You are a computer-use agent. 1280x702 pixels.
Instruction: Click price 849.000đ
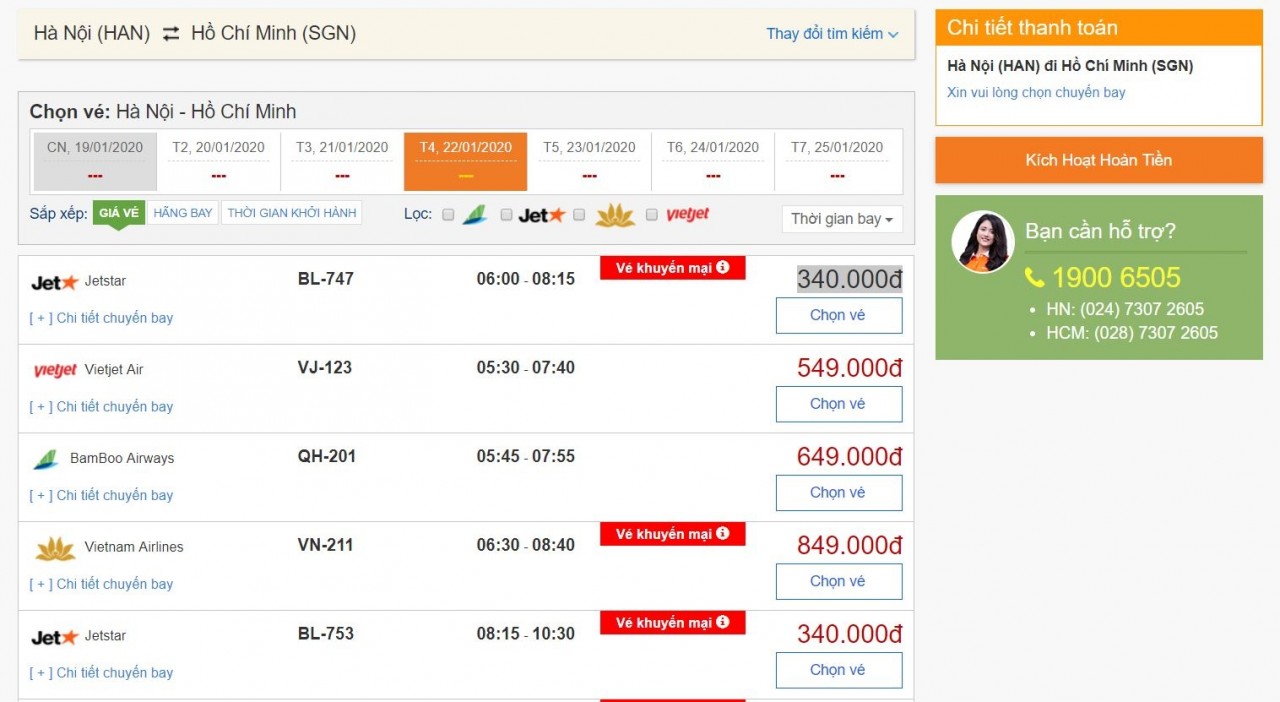850,546
